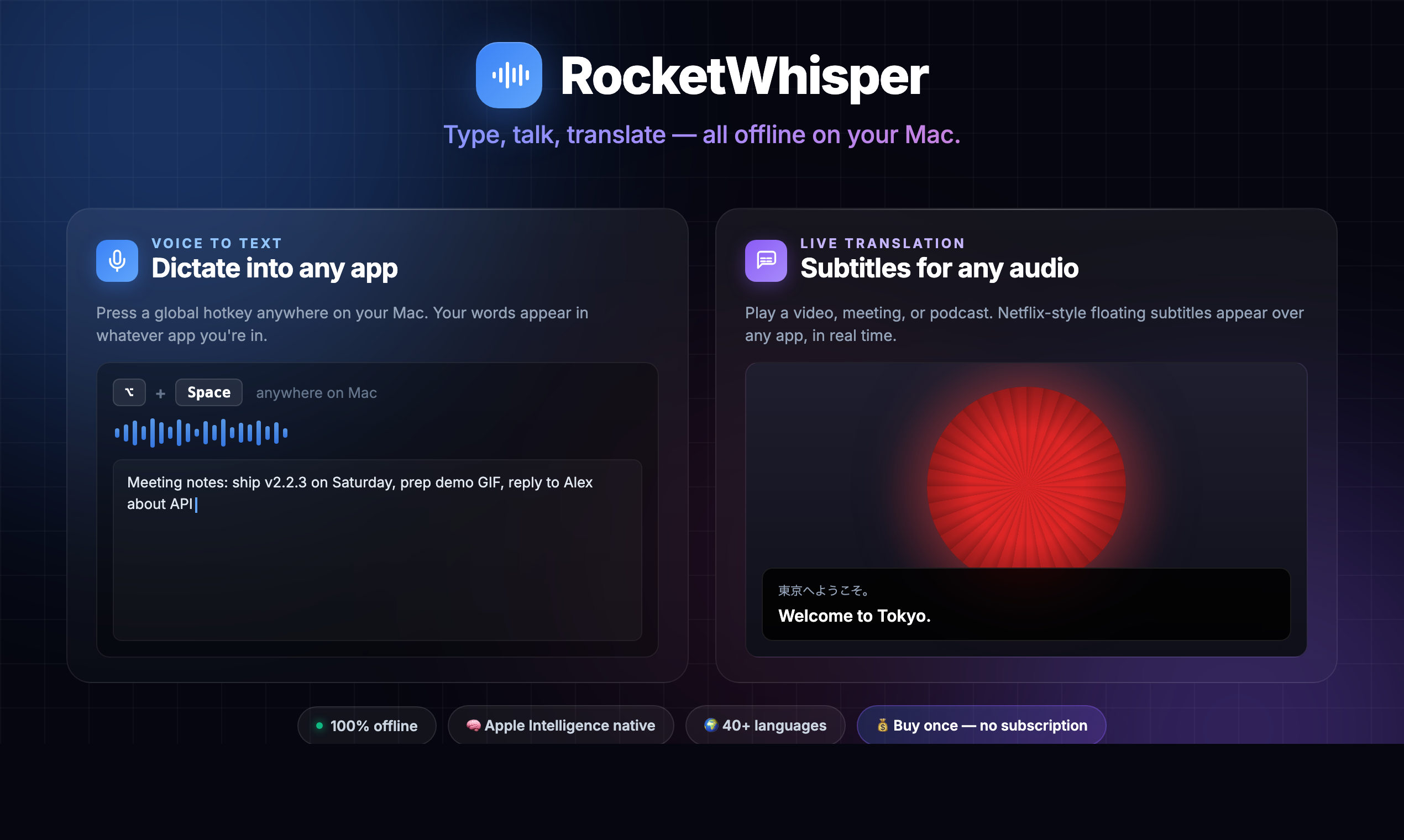Viewport: 1404px width, 840px height.
Task: Click the globe icon in the languages badge
Action: click(712, 725)
